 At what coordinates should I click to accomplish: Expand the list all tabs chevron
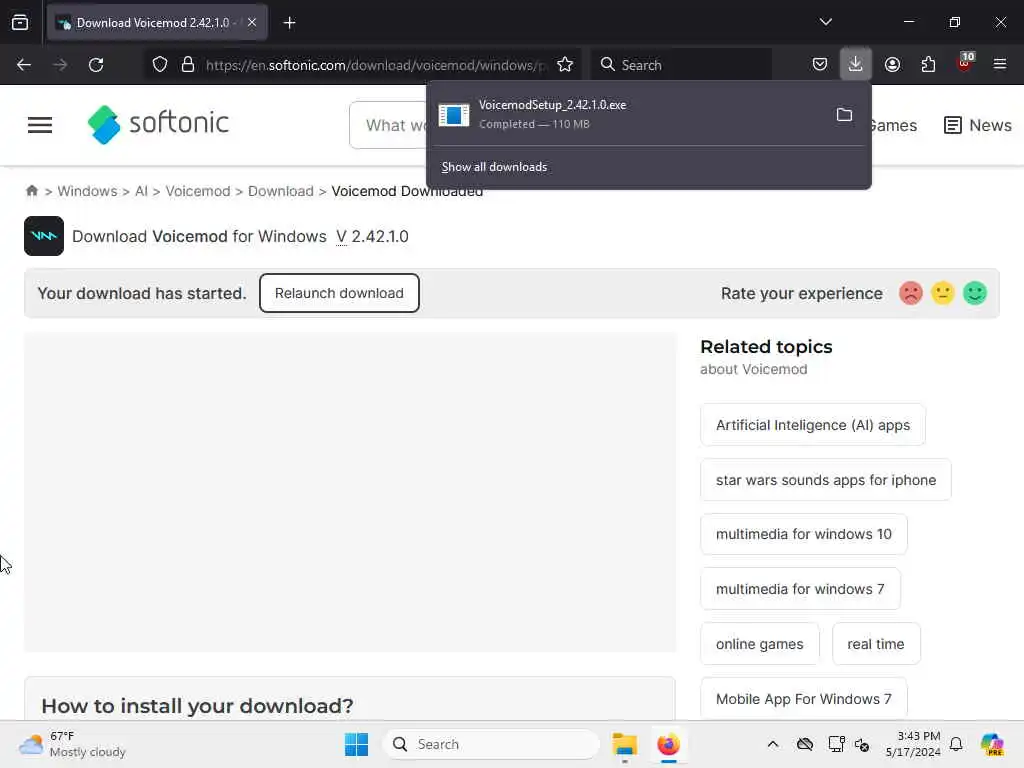[825, 22]
